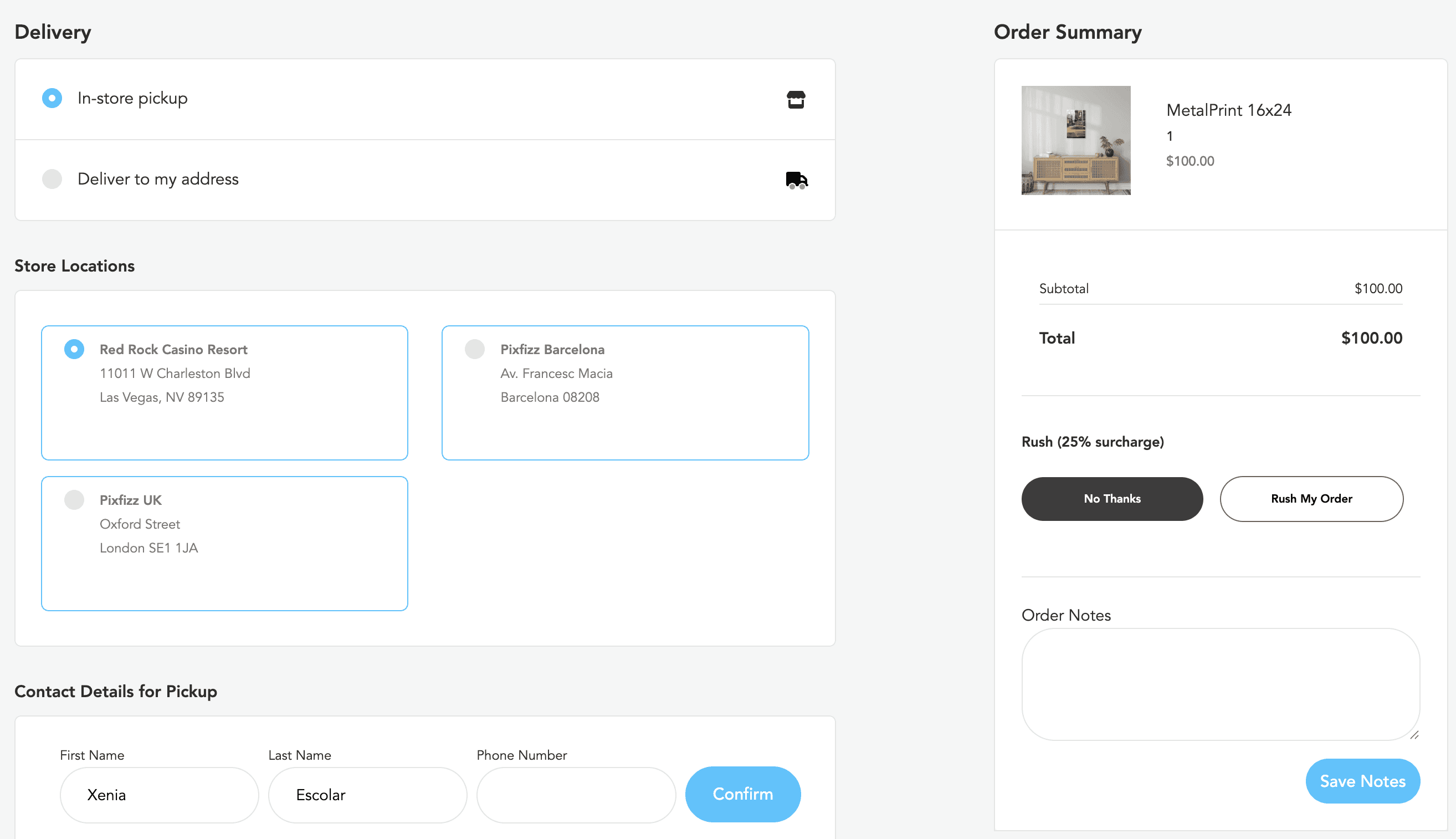Click inside the Order Notes text area
Screen dimensions: 1456x839
(1221, 684)
